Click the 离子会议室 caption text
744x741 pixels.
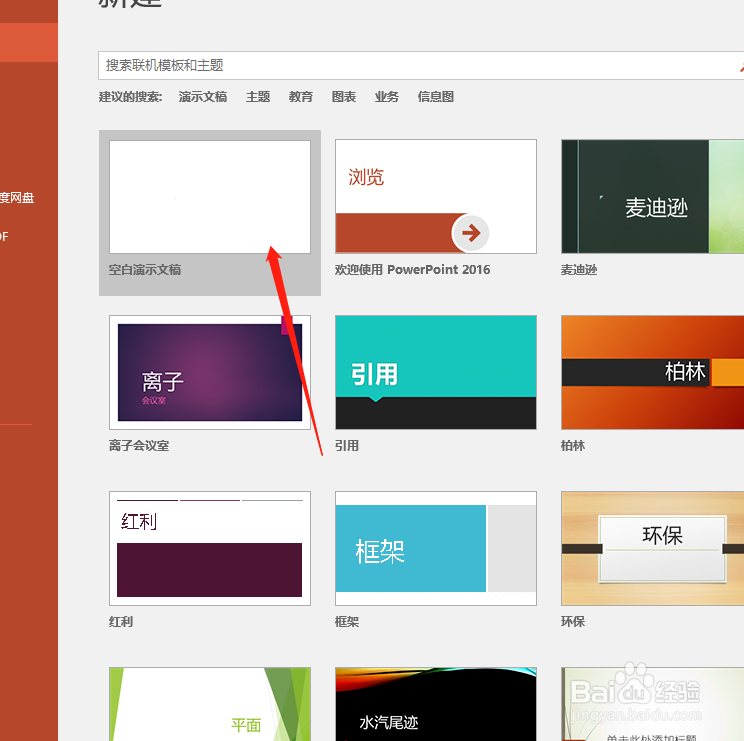(x=139, y=446)
